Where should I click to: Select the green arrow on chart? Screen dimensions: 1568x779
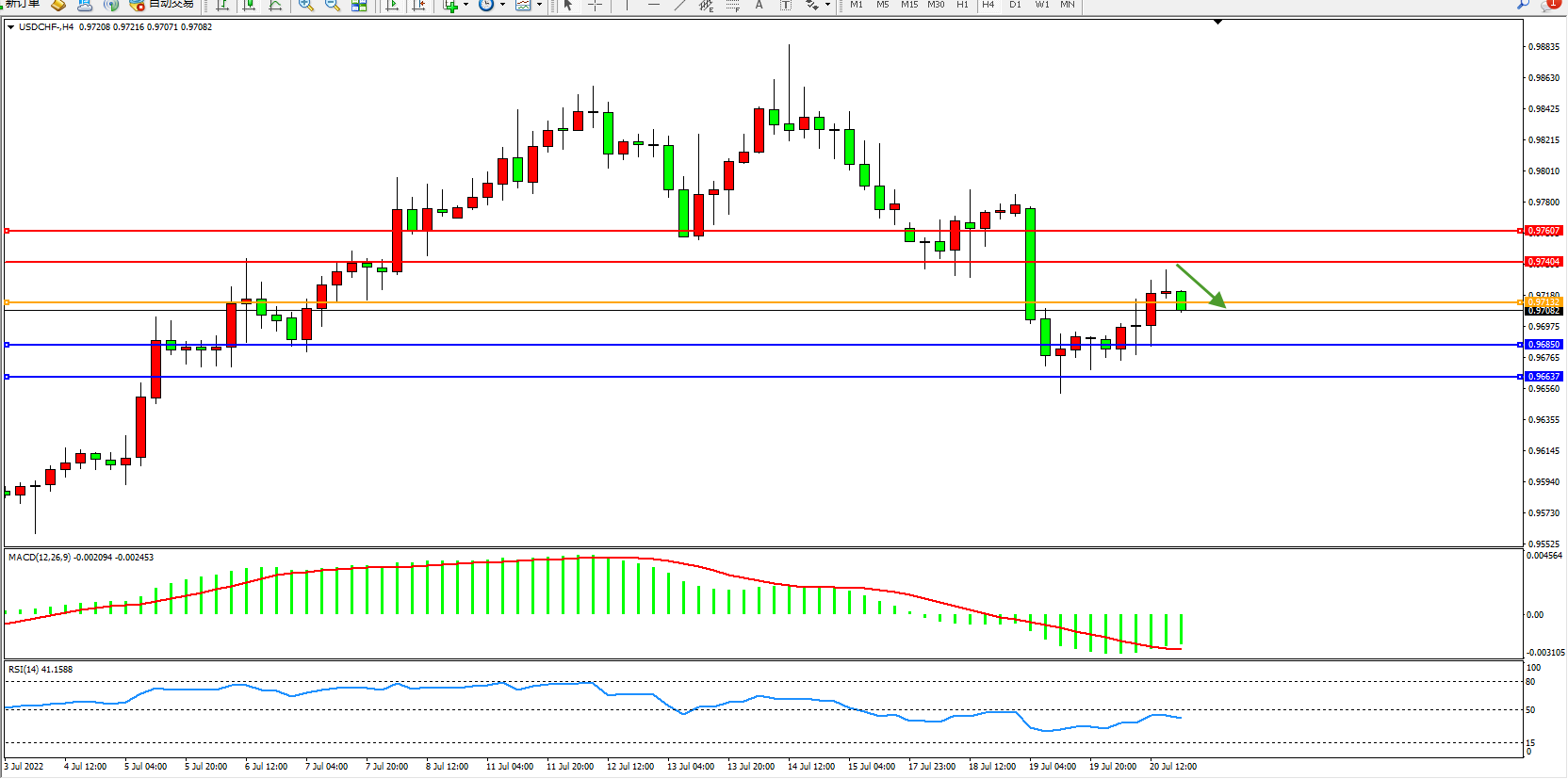tap(1200, 285)
